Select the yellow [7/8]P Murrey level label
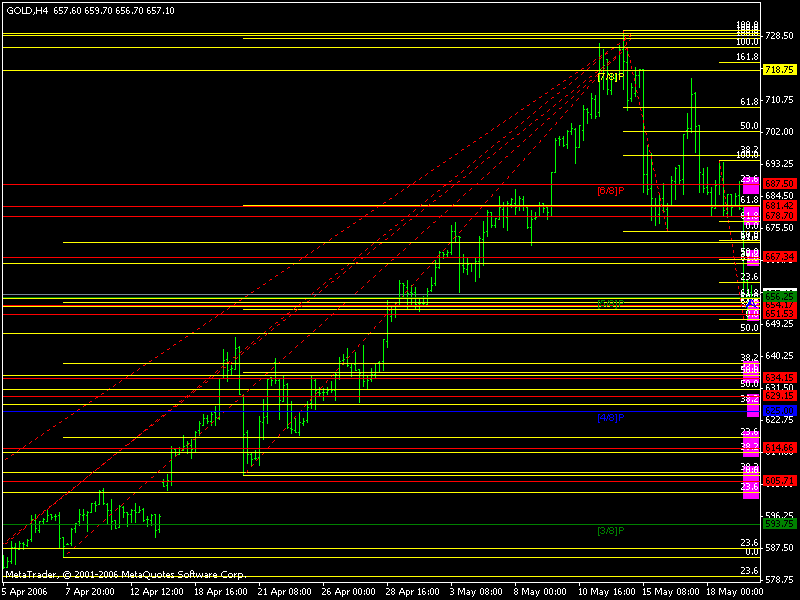800x600 pixels. (611, 77)
